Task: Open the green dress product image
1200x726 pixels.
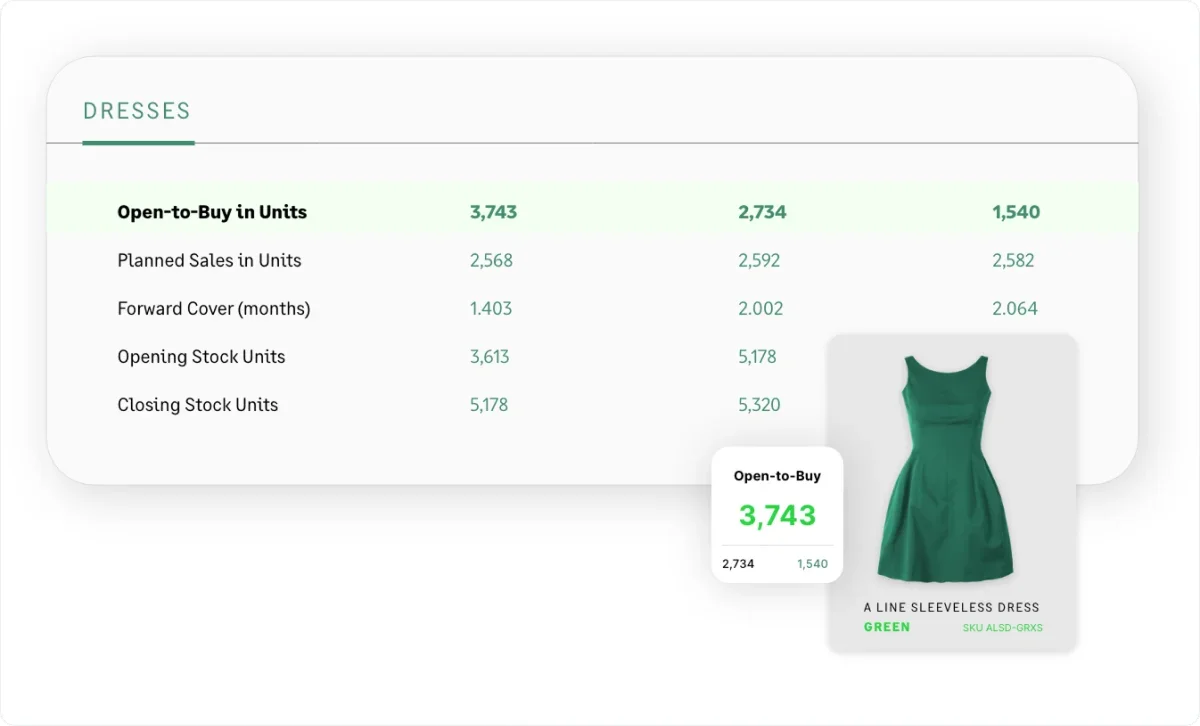Action: tap(945, 468)
